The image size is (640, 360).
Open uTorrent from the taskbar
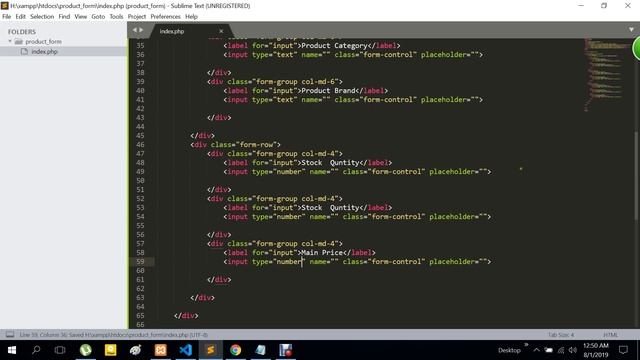click(86, 350)
